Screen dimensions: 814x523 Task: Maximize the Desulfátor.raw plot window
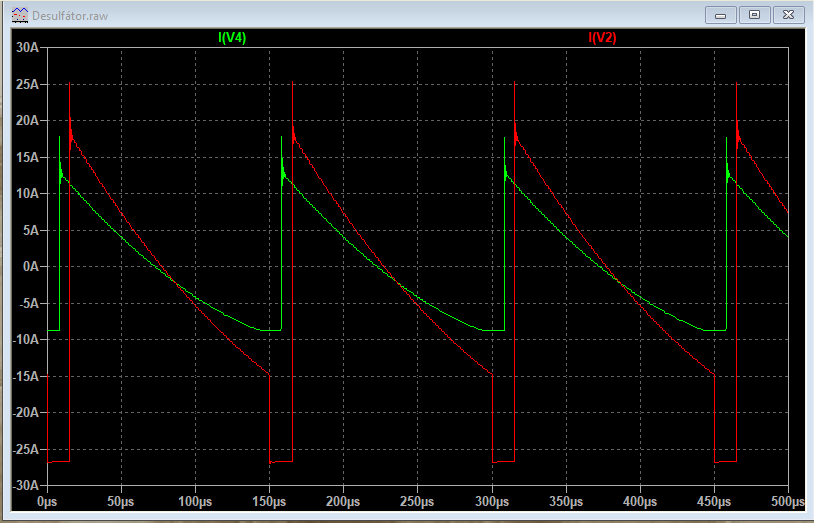(x=754, y=15)
